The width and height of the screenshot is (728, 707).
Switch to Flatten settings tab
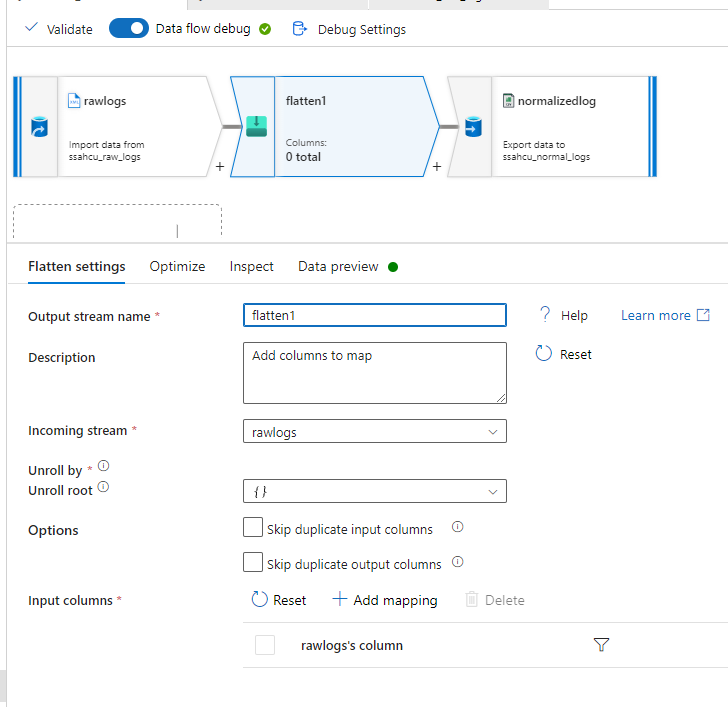[x=77, y=266]
